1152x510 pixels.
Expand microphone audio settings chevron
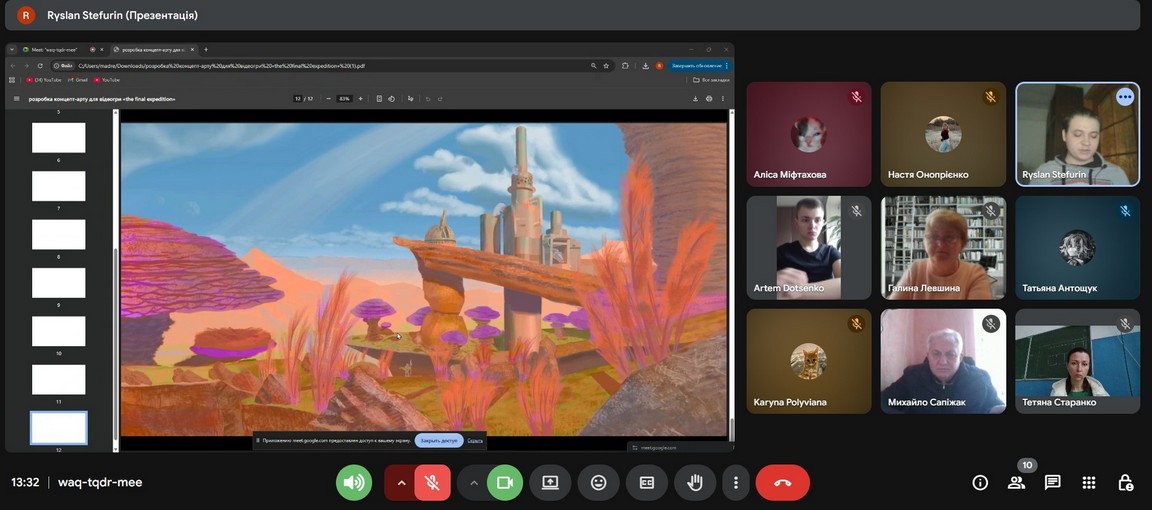pos(401,483)
